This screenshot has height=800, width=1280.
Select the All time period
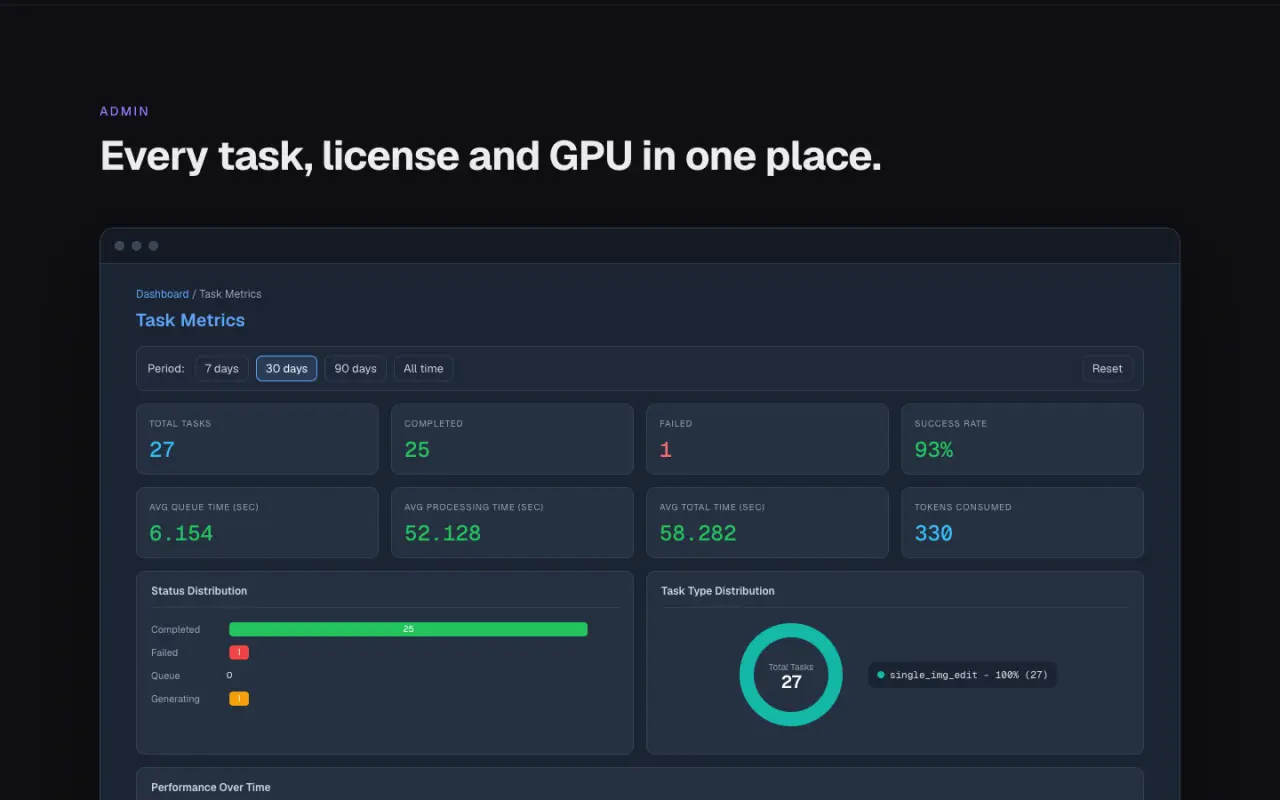[423, 369]
